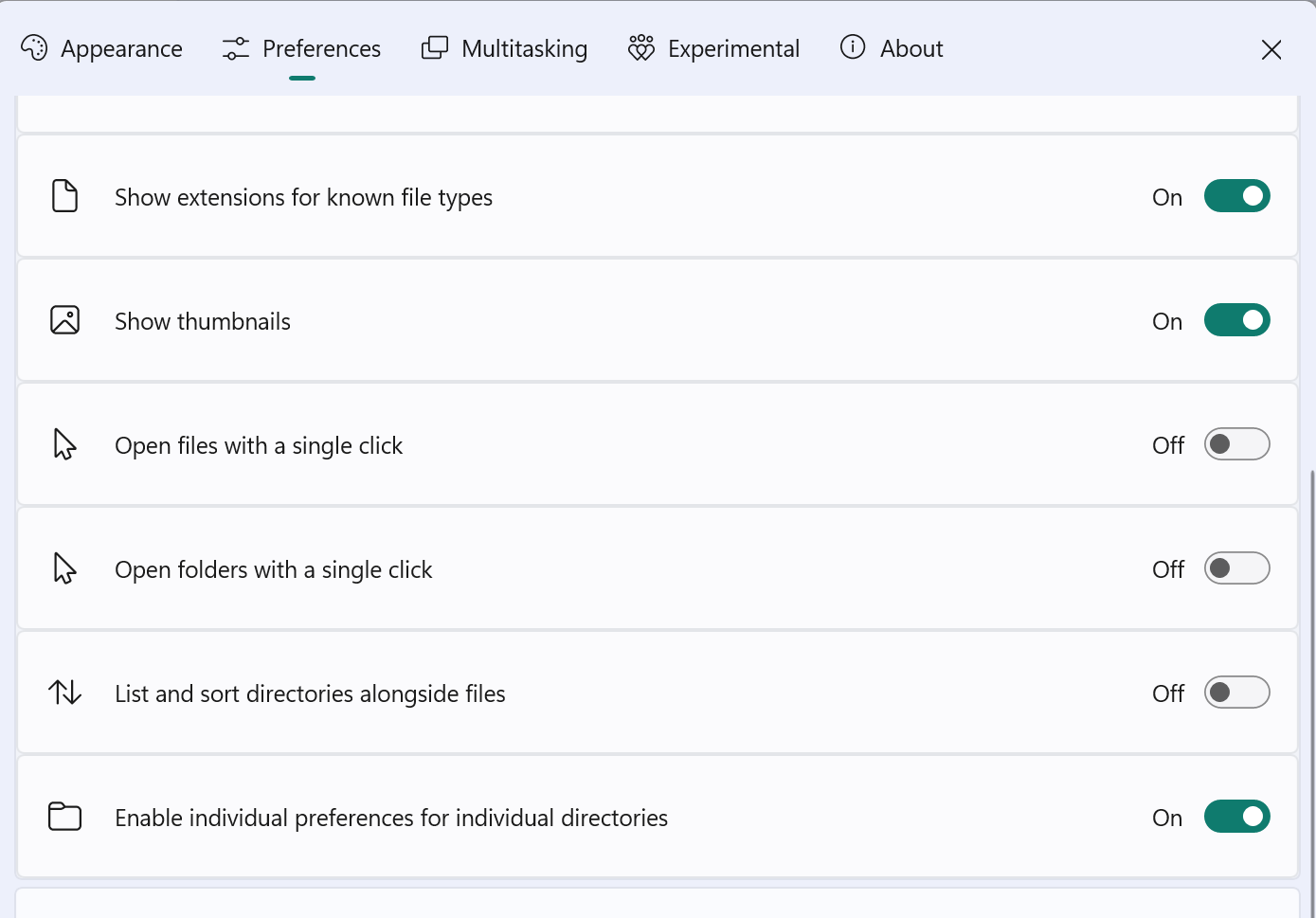Screen dimensions: 1316x918
Task: Click the Experimental tab's heart-hands icon
Action: [x=640, y=47]
